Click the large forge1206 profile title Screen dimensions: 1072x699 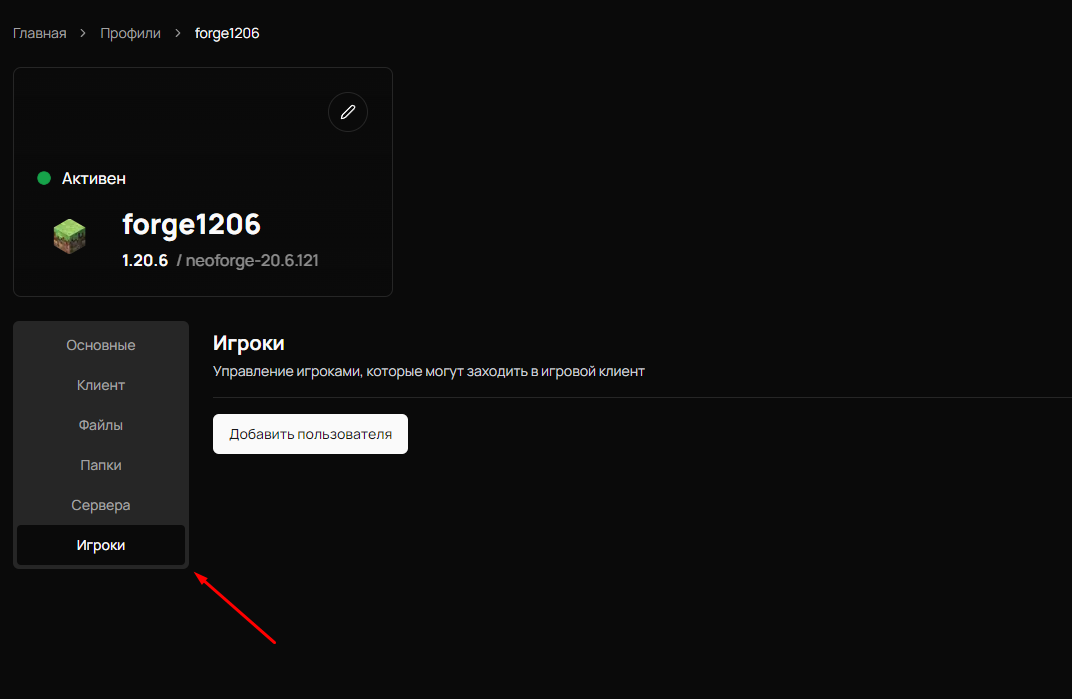pos(191,224)
